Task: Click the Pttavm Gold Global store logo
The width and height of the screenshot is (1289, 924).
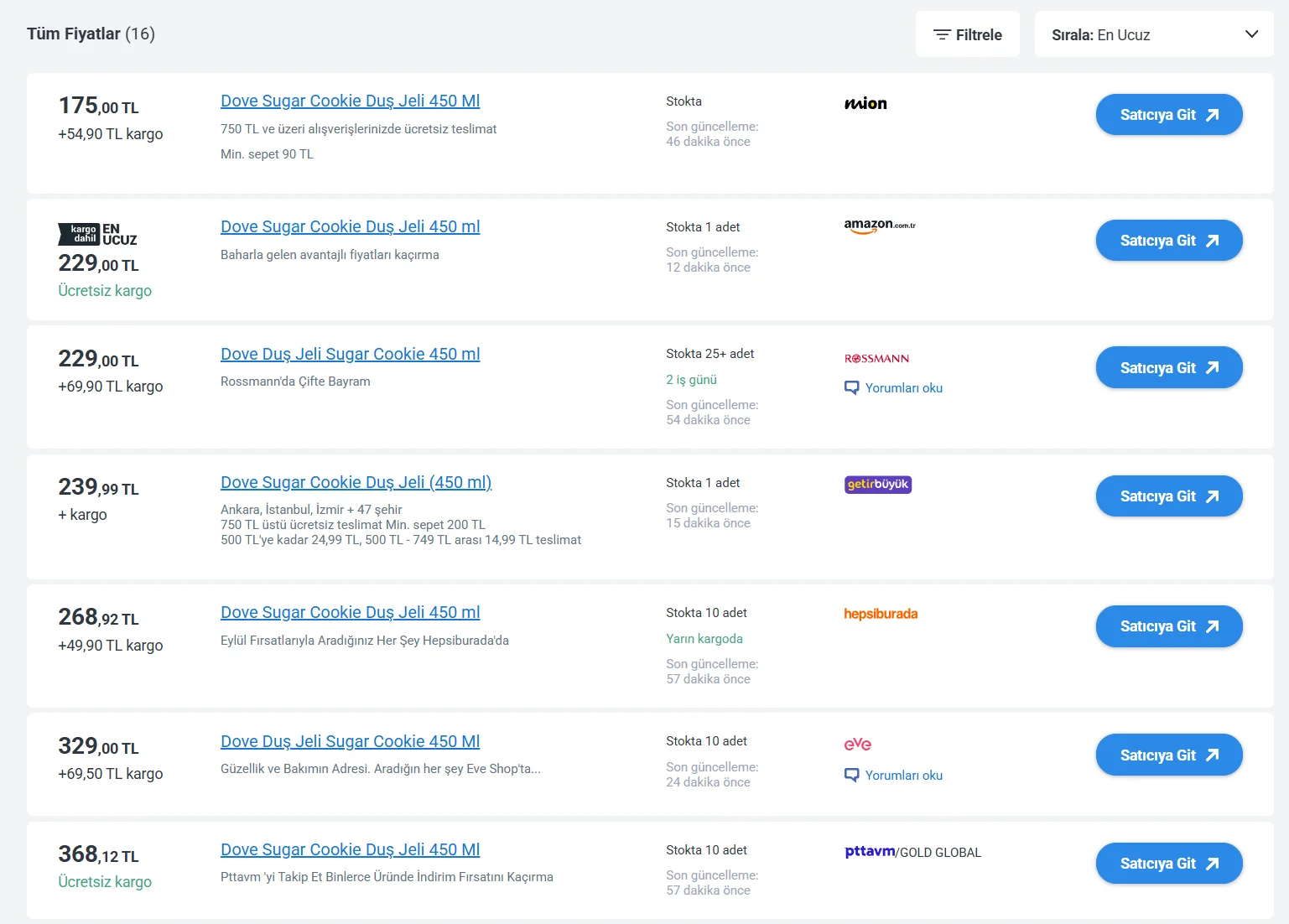Action: point(912,852)
